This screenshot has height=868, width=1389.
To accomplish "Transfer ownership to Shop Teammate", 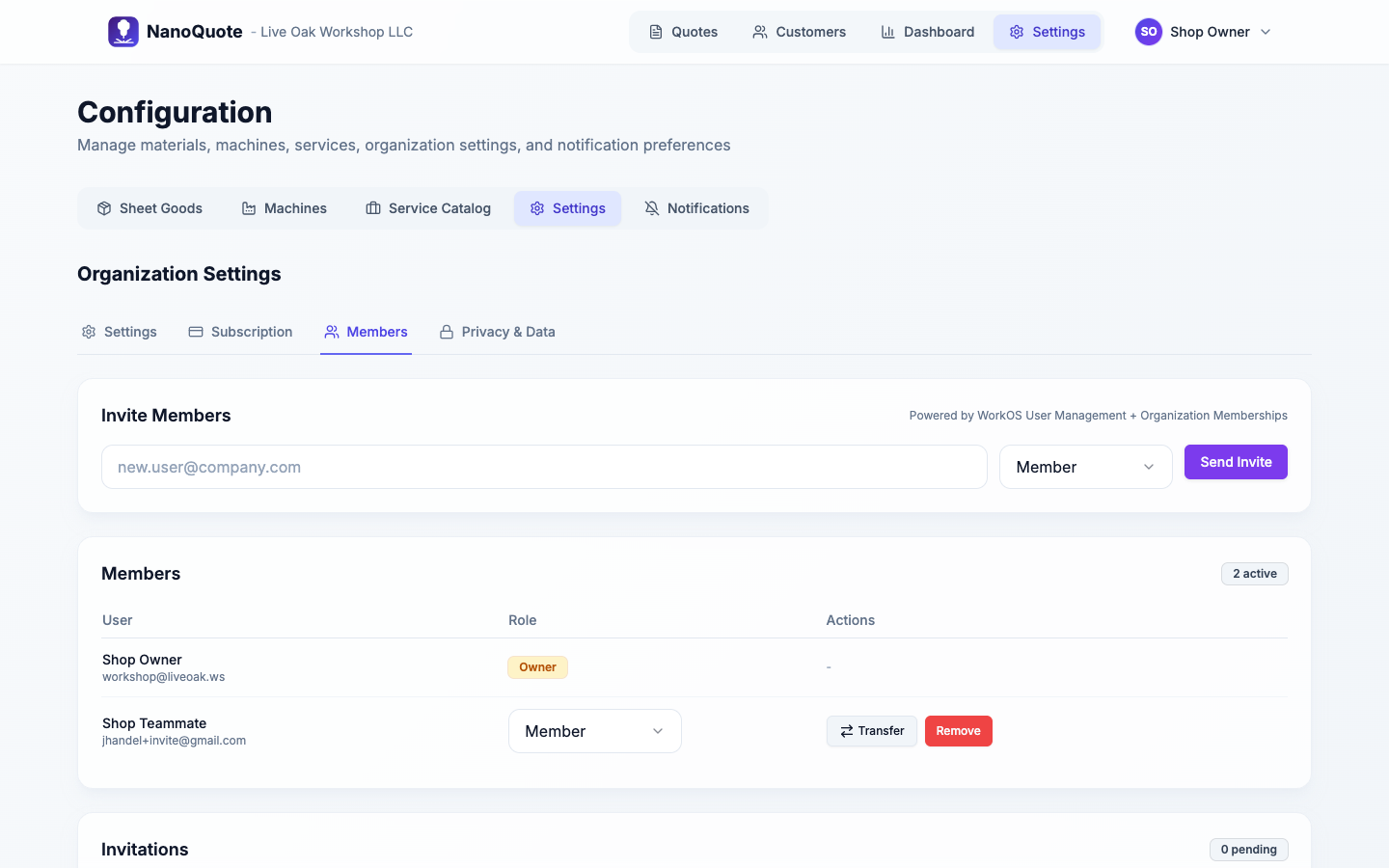I will 871,731.
